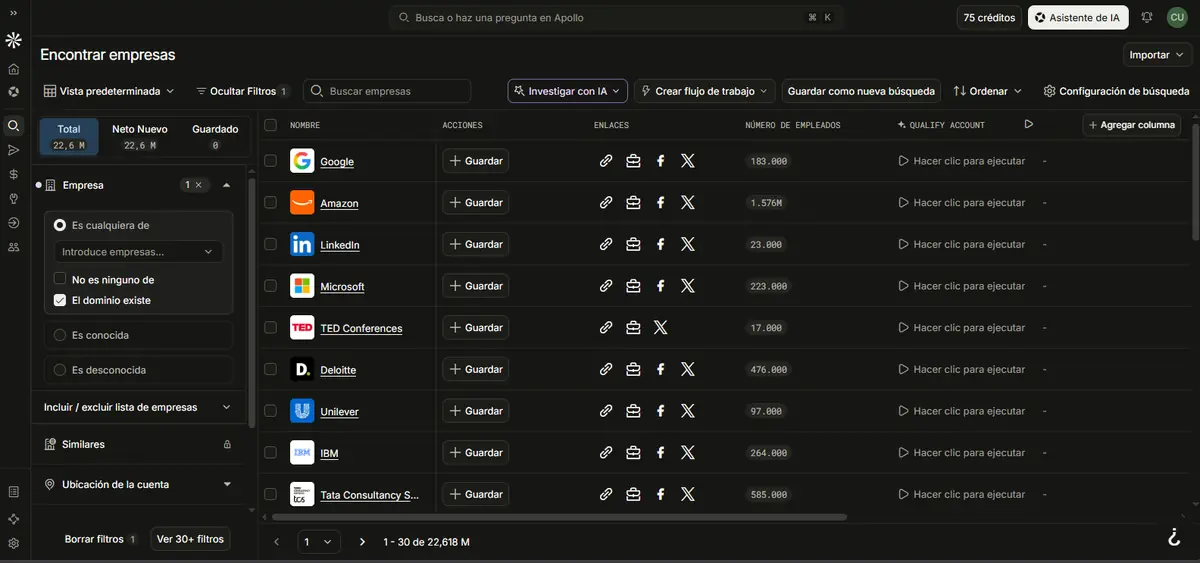1200x563 pixels.
Task: Open the Similares filter section
Action: [x=138, y=444]
